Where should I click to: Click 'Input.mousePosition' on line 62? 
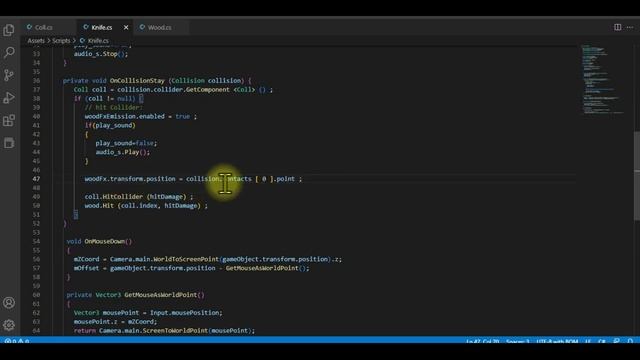pyautogui.click(x=185, y=313)
